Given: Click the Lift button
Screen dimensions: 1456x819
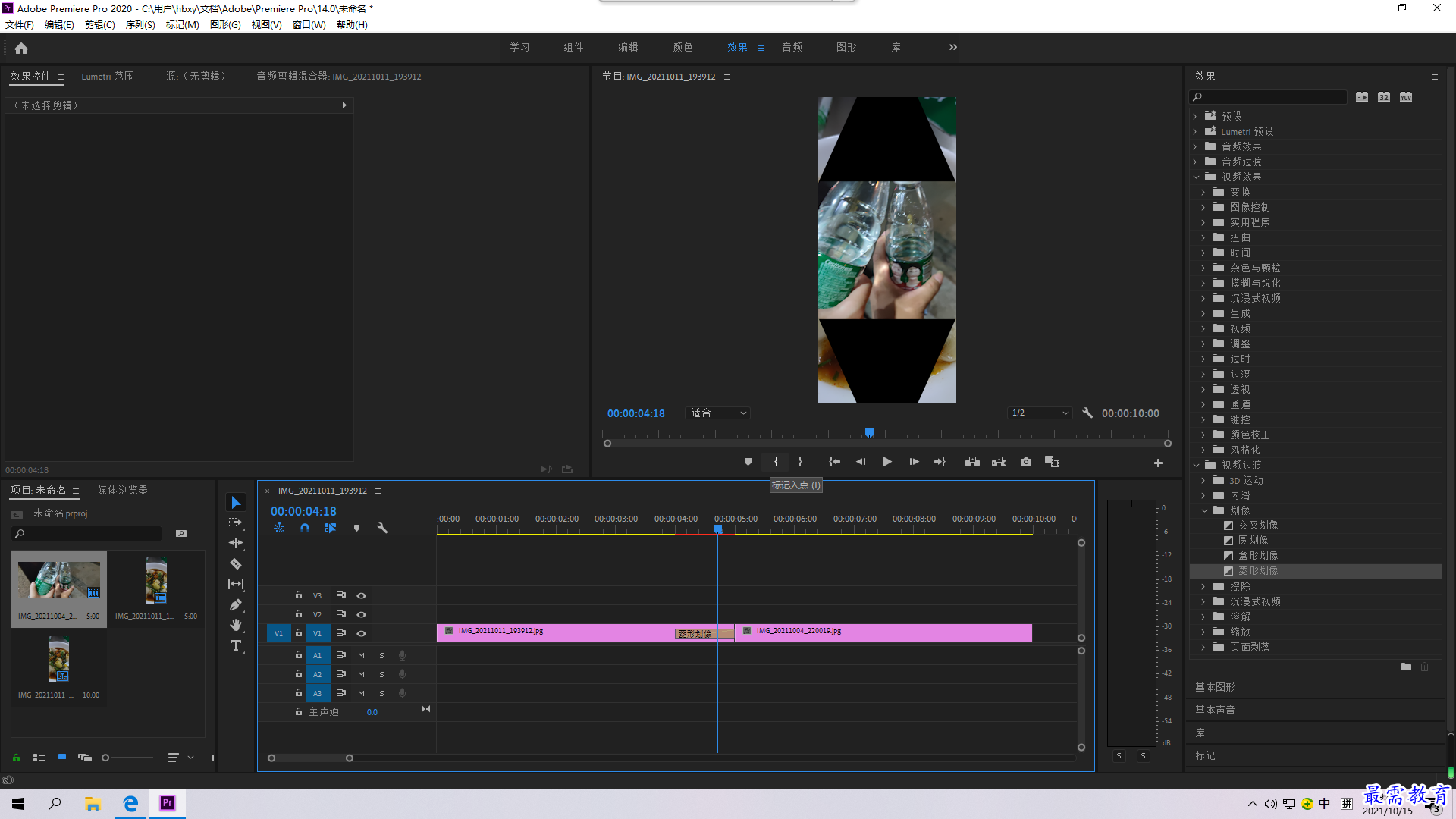Looking at the screenshot, I should pos(972,462).
